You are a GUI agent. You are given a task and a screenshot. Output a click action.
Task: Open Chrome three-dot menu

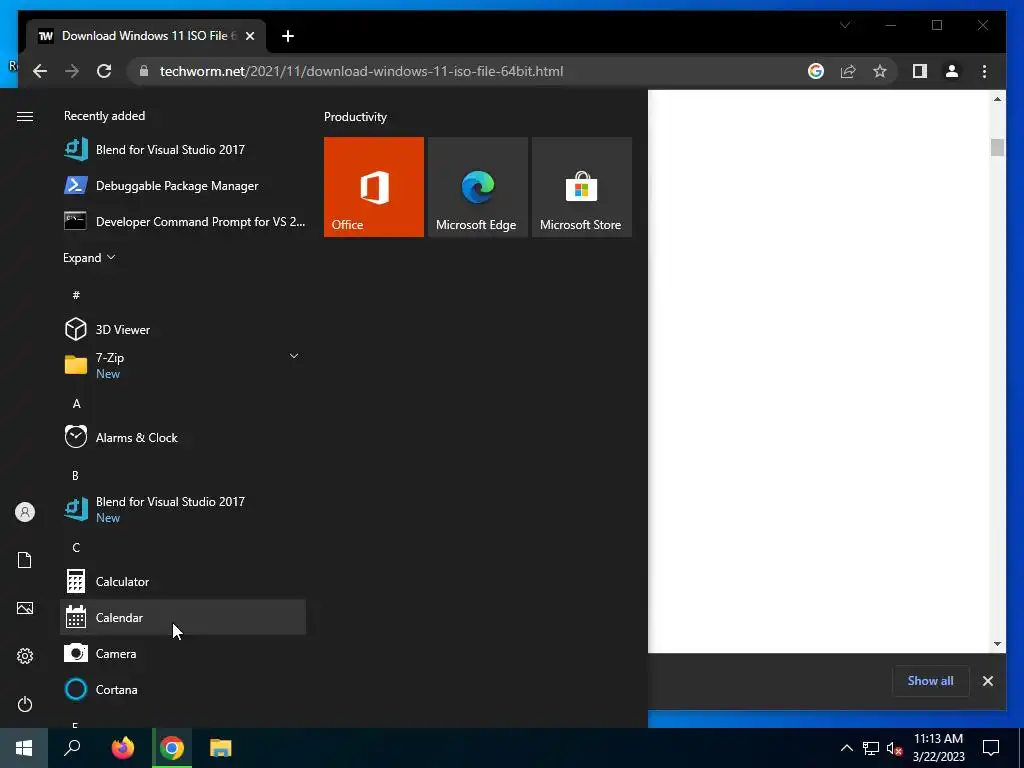point(984,71)
